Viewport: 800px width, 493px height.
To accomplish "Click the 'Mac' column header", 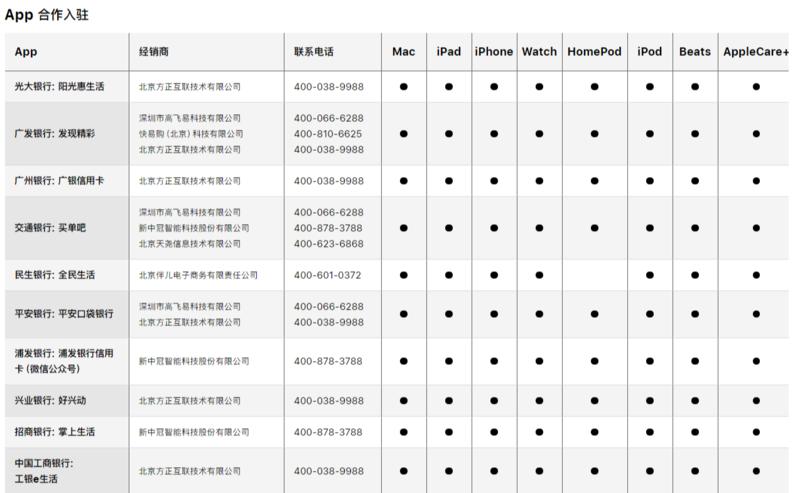I will pos(404,52).
